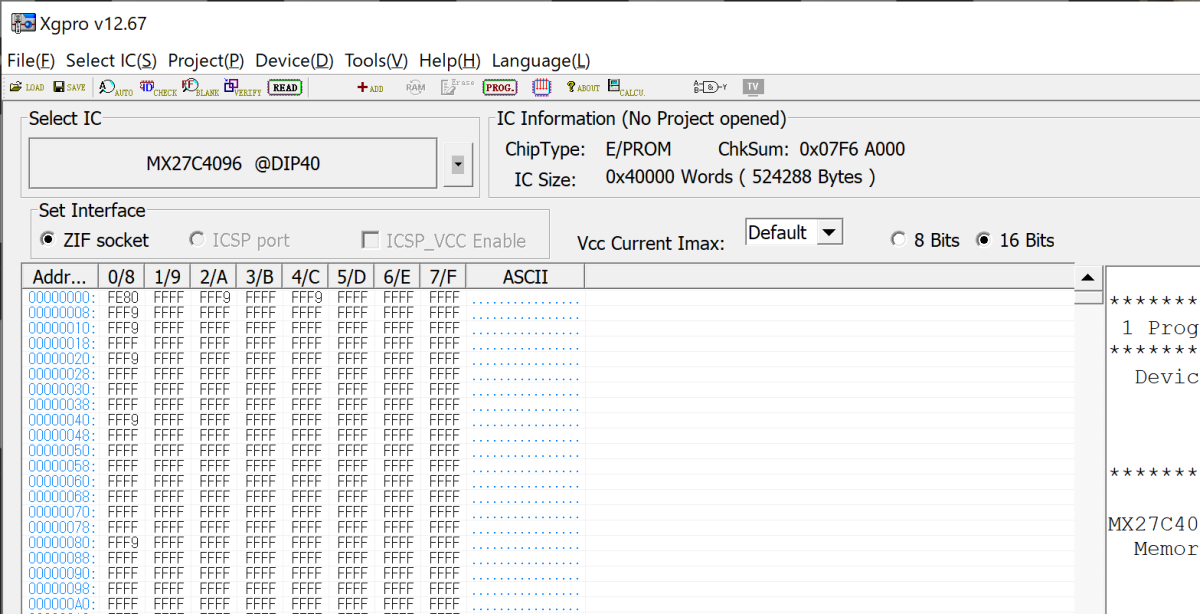The height and width of the screenshot is (614, 1200).
Task: Click the TV toolbar icon
Action: pyautogui.click(x=753, y=87)
